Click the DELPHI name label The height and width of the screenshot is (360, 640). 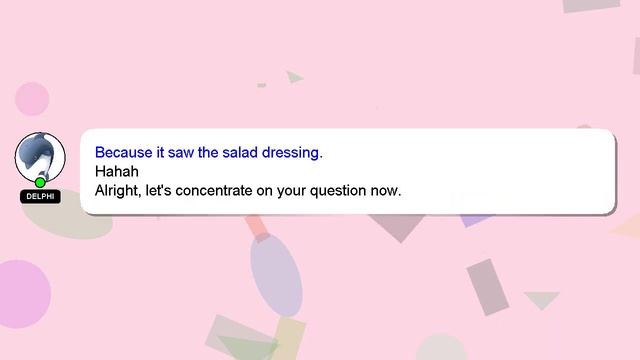pos(40,196)
